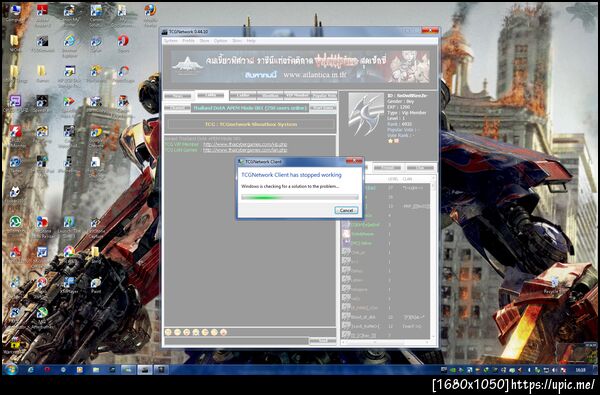Switch to the Popular Vote tab

324,95
